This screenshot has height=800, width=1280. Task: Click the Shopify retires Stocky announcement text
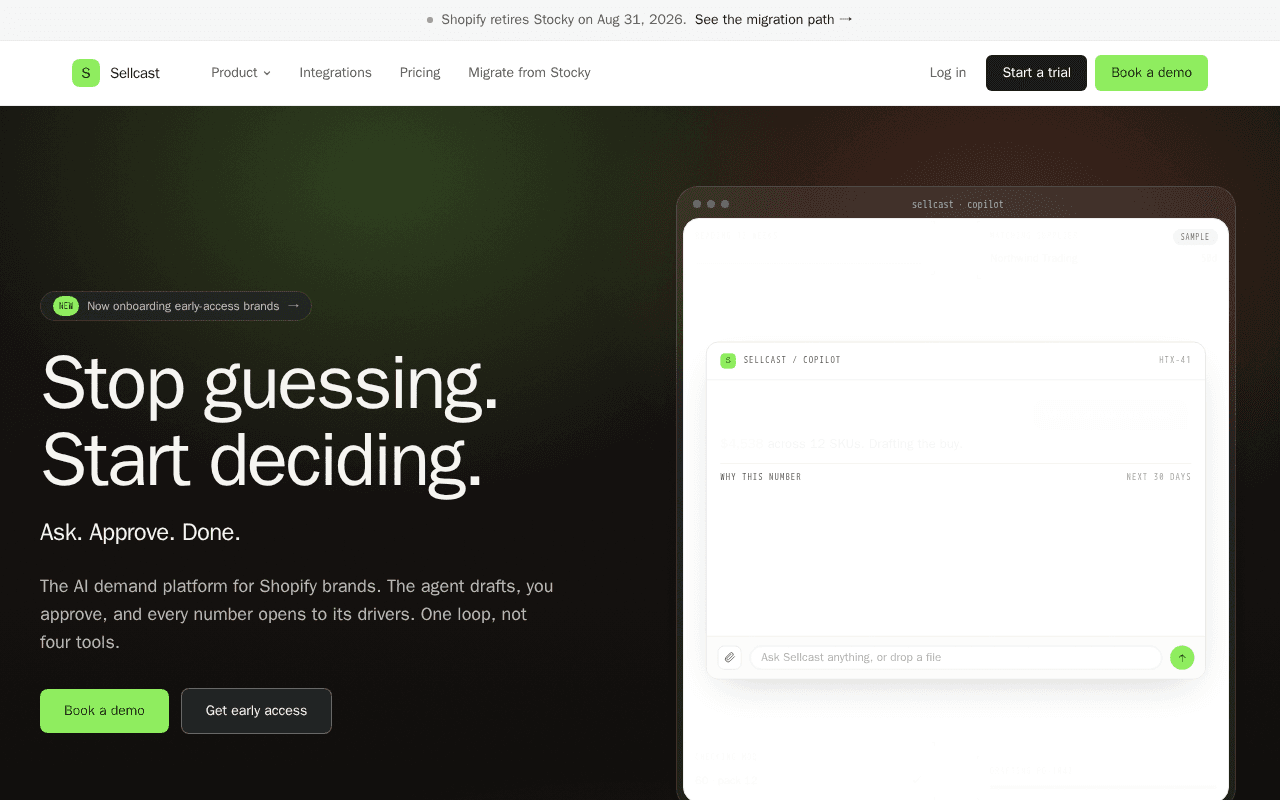point(564,19)
